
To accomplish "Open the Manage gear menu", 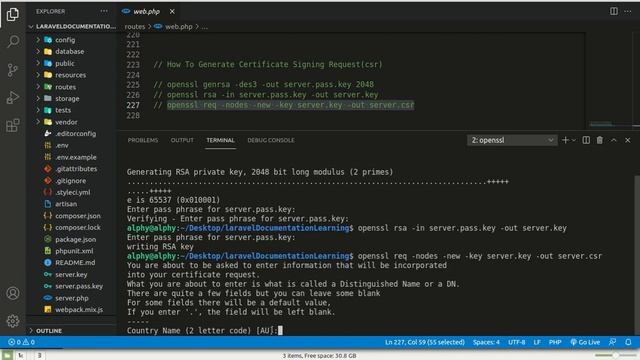I will click(x=13, y=321).
